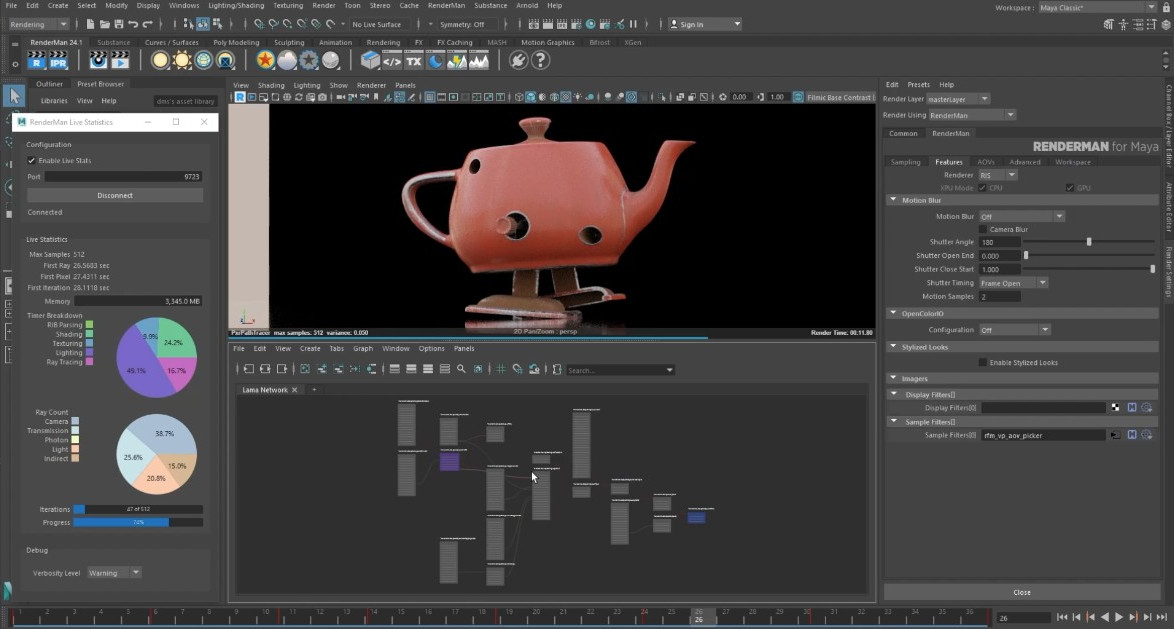The height and width of the screenshot is (629, 1174).
Task: Switch to the AOVs tab
Action: tap(986, 162)
